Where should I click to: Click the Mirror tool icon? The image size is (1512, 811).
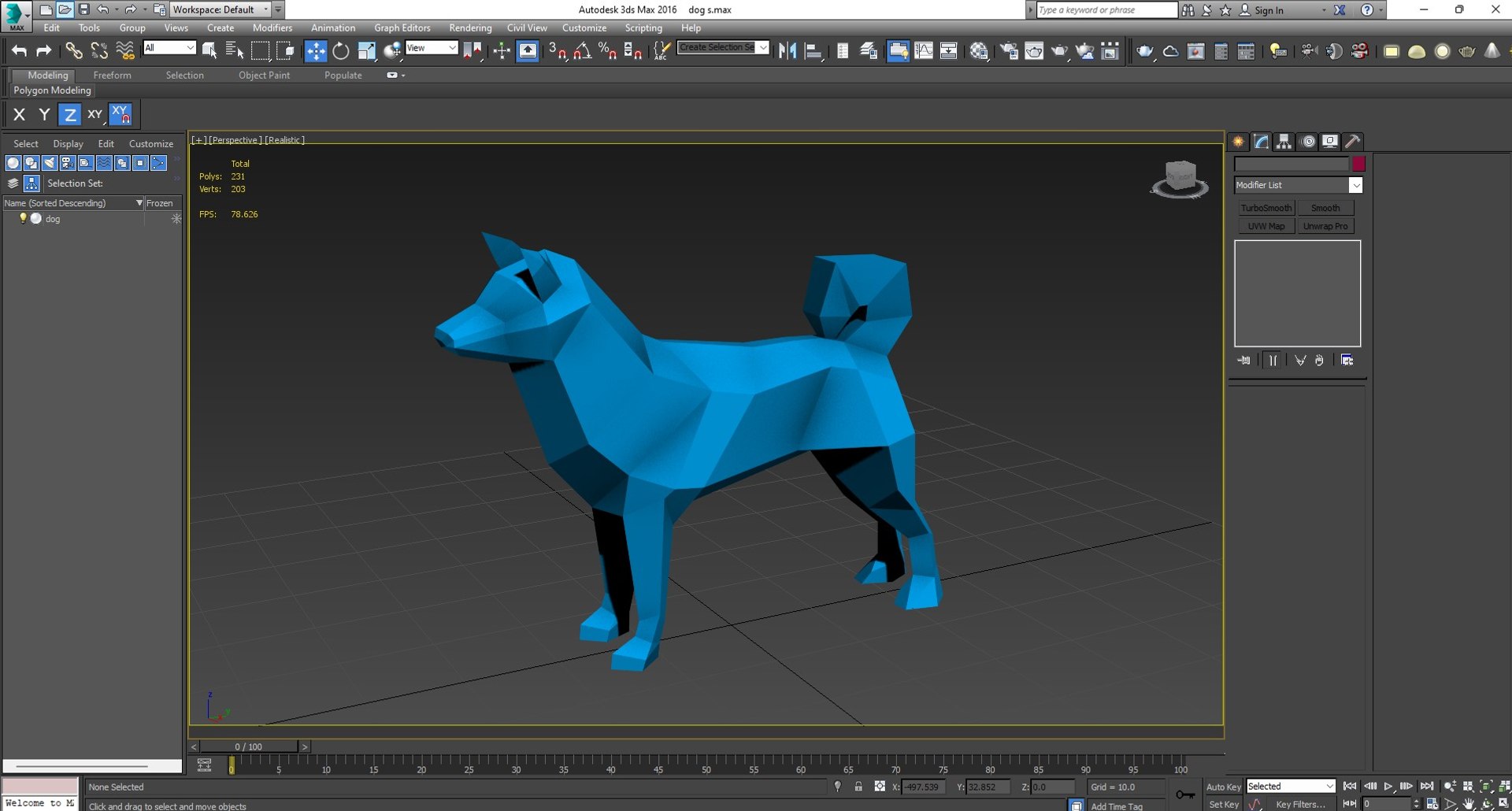[x=787, y=51]
